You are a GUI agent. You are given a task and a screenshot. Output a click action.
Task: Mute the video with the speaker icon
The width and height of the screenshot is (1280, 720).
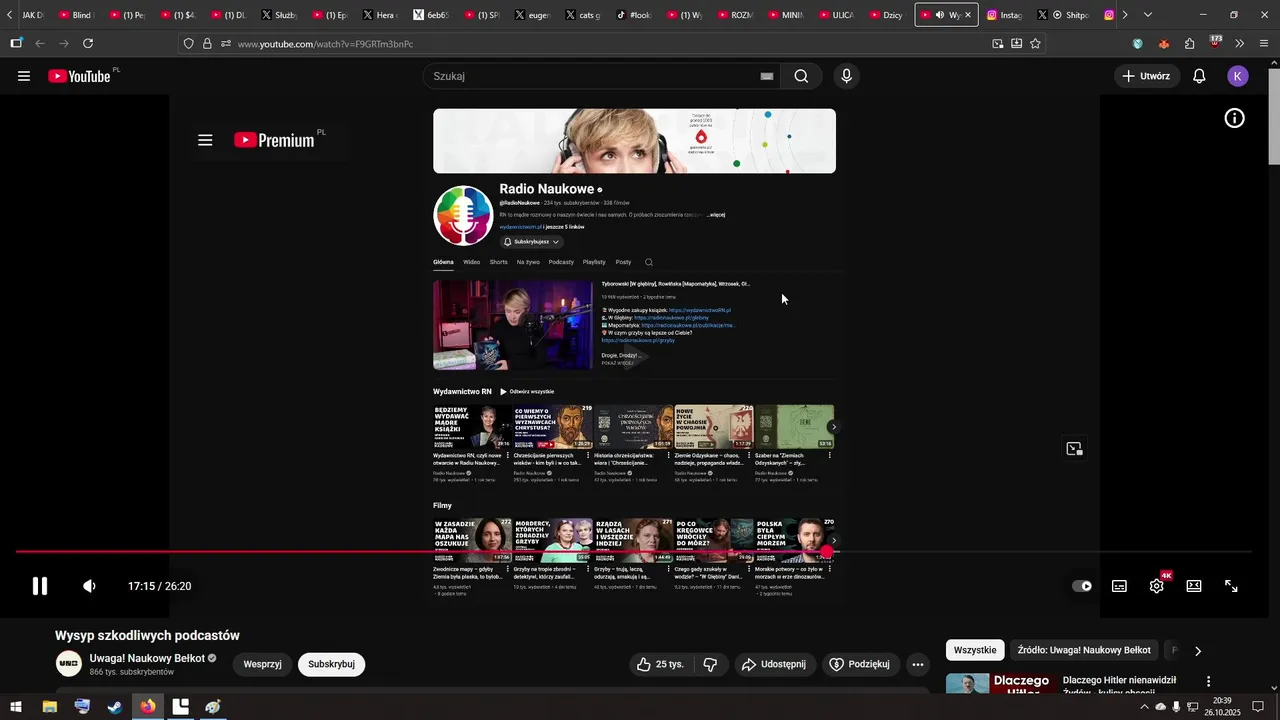click(x=89, y=586)
